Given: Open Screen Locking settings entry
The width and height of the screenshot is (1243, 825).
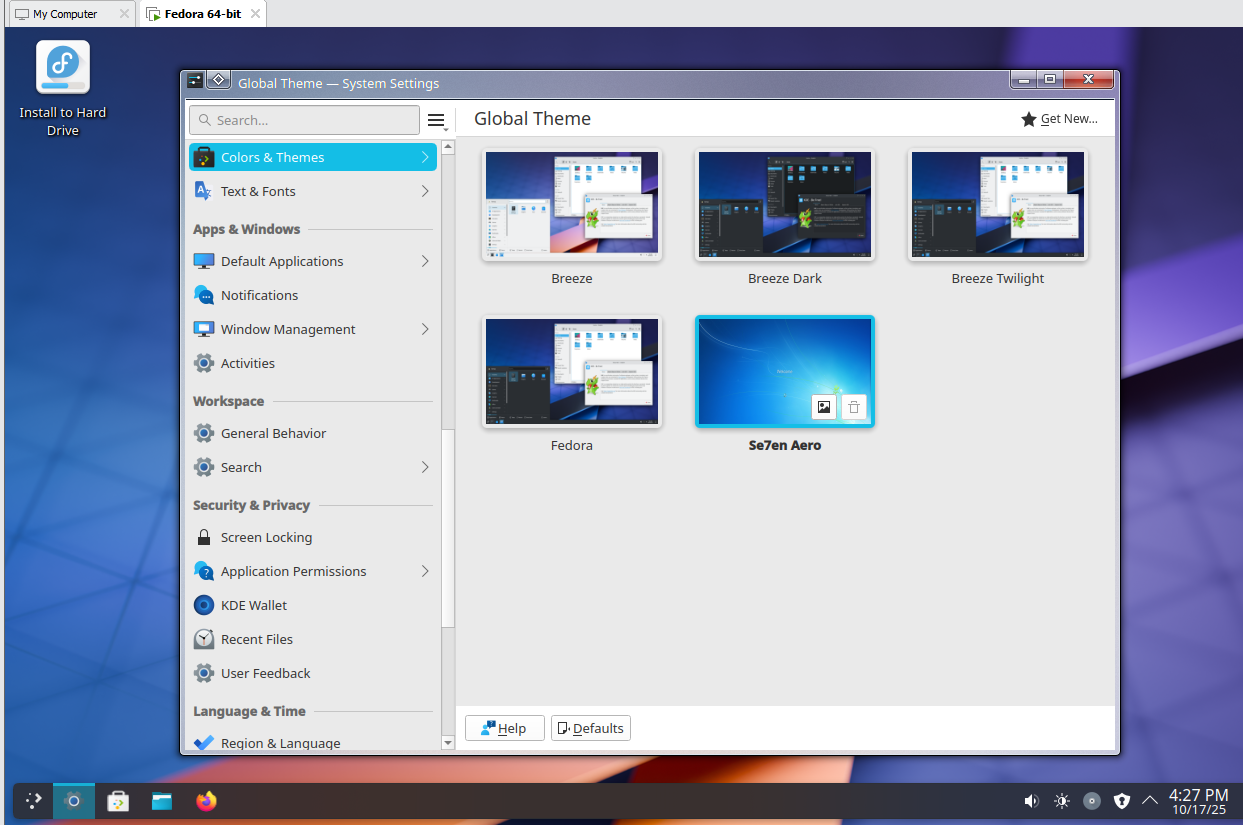Looking at the screenshot, I should click(313, 537).
